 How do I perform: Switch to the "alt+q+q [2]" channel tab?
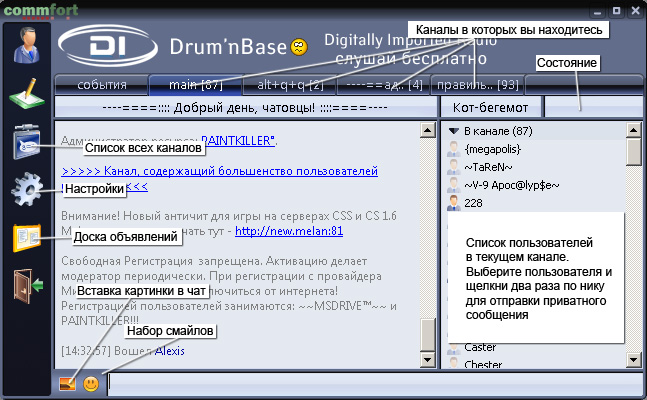tap(289, 84)
